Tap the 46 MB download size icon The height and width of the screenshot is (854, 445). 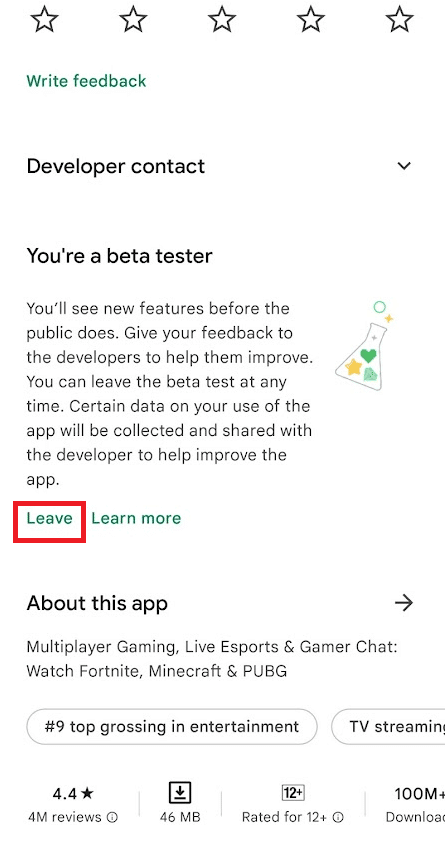(x=180, y=793)
